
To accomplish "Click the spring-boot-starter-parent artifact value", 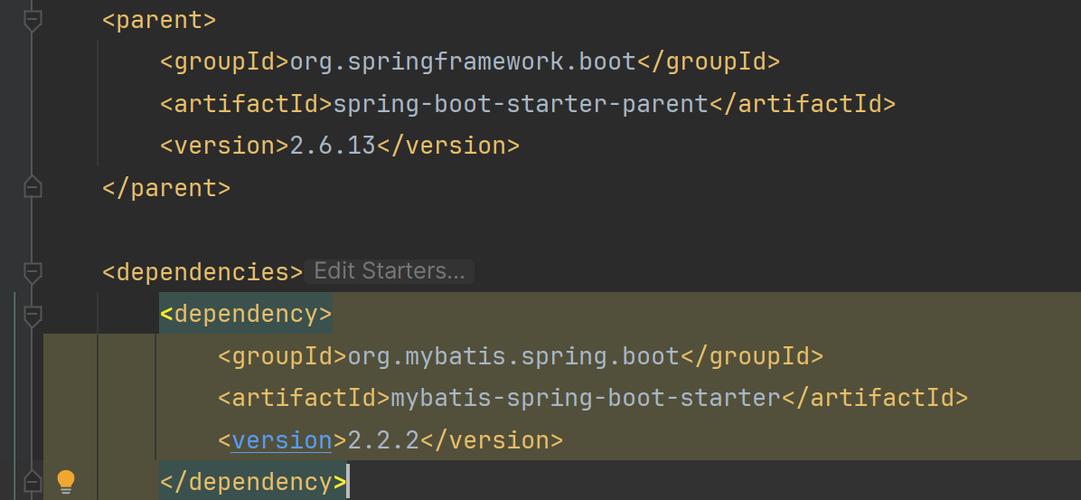I will (521, 104).
